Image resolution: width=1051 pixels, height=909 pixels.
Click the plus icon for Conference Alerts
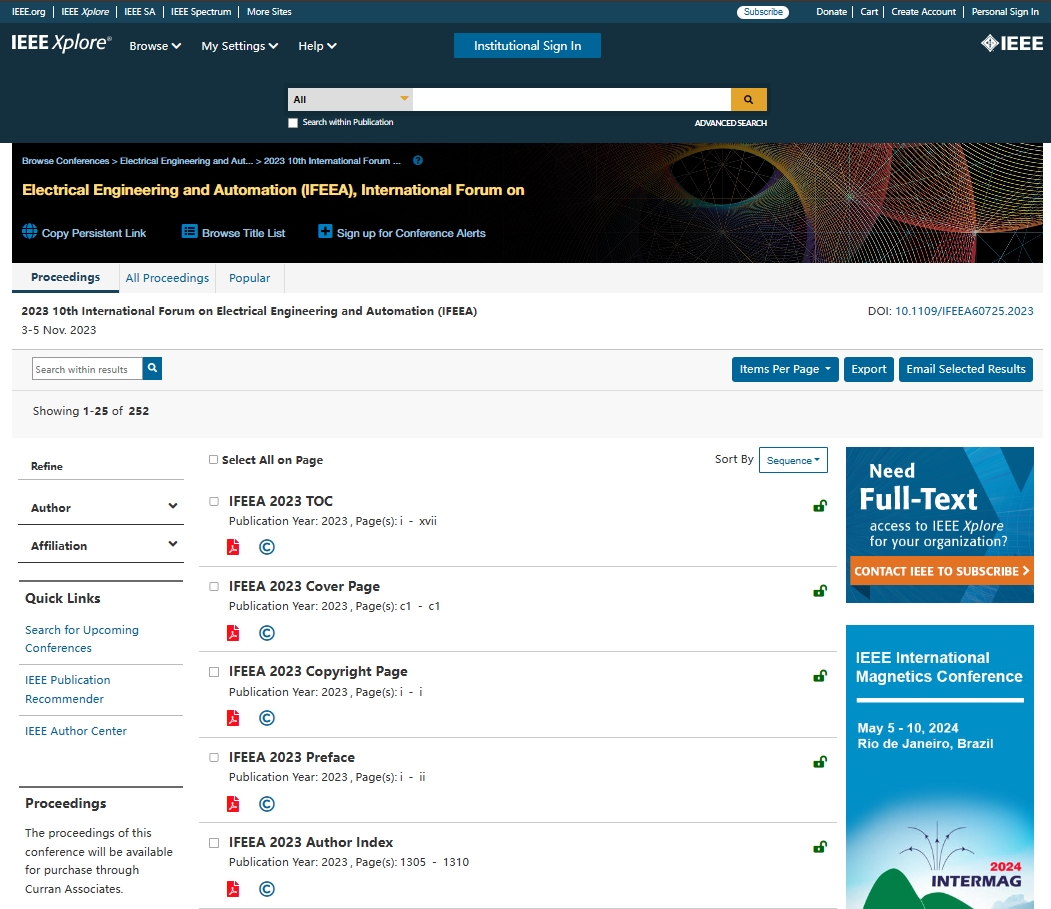[x=325, y=231]
